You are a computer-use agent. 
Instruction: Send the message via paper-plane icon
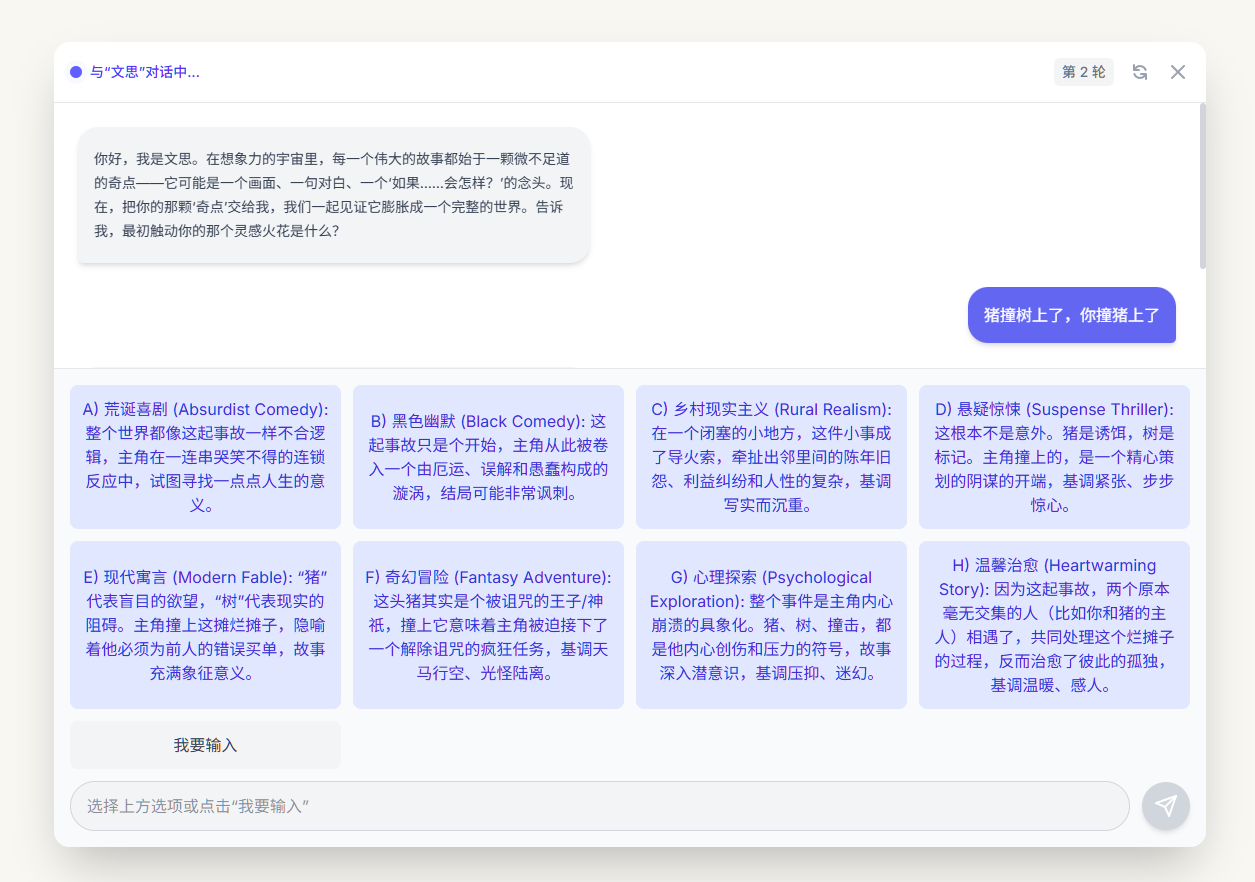tap(1165, 805)
